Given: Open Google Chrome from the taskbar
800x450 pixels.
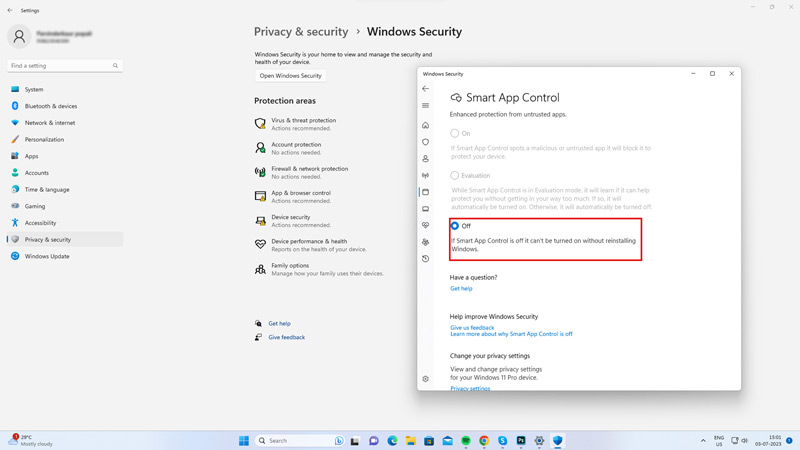Looking at the screenshot, I should coord(484,440).
